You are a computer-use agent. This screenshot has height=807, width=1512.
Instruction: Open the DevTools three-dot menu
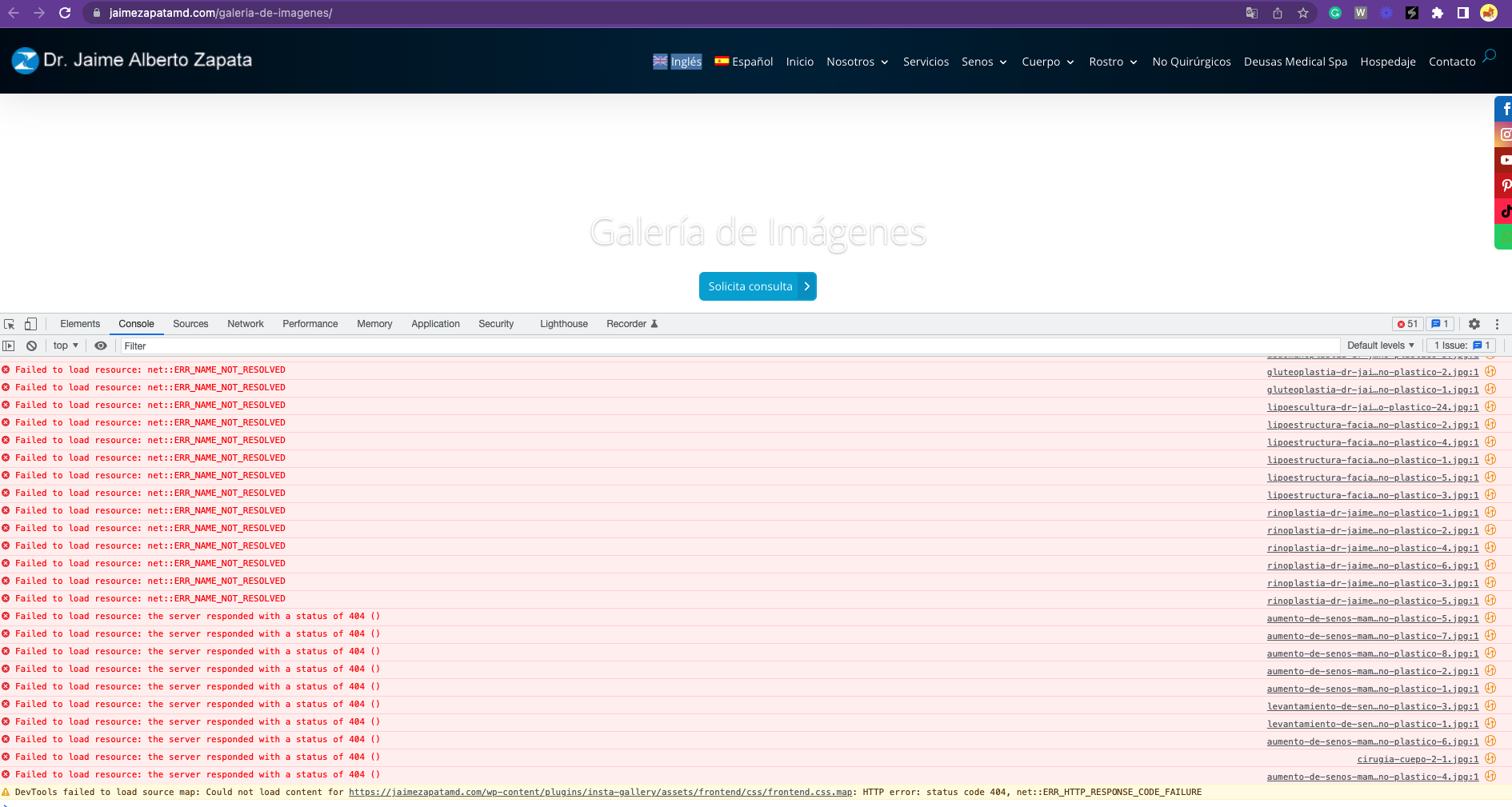click(1498, 324)
